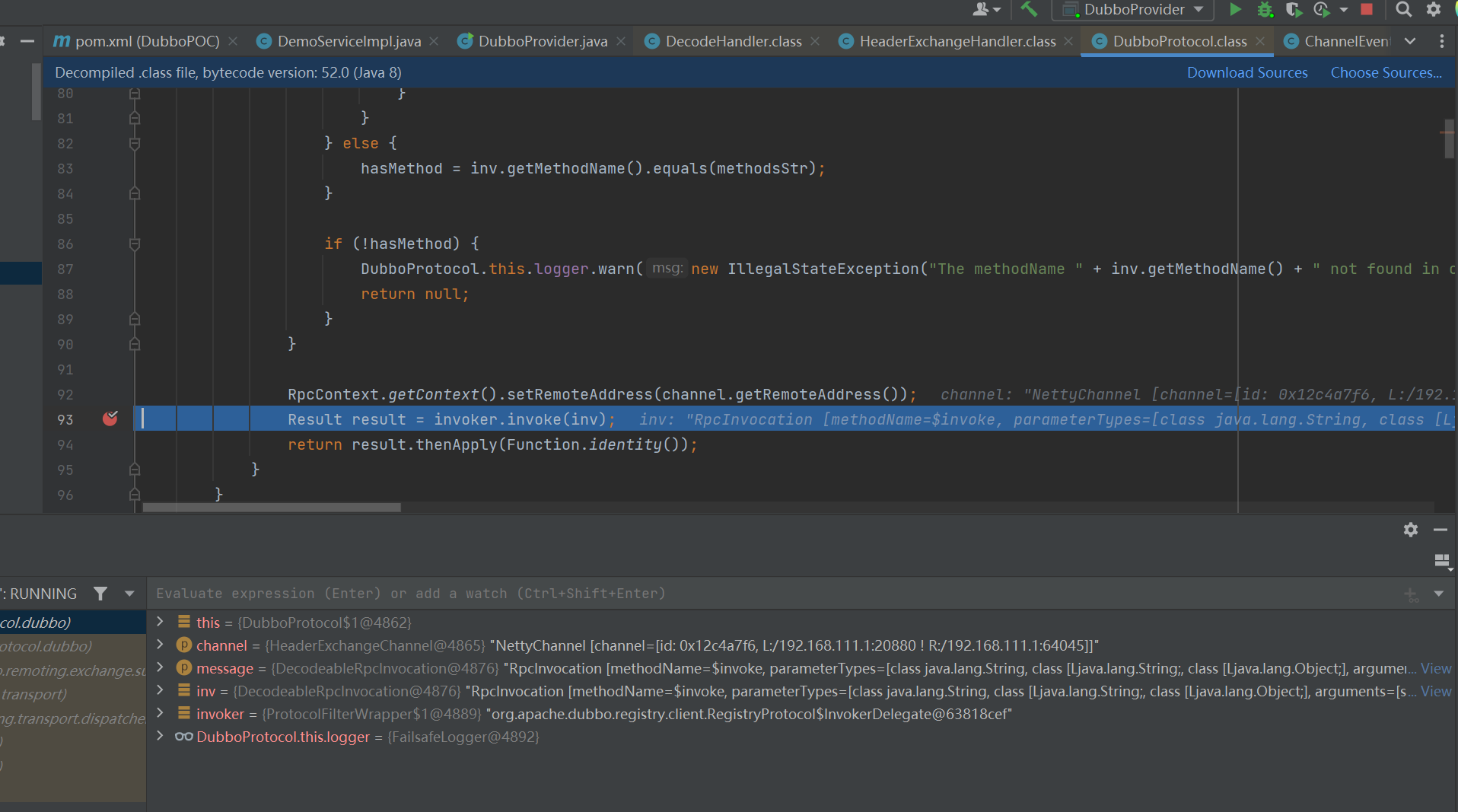Image resolution: width=1458 pixels, height=812 pixels.
Task: Click the add-to-watches plus icon
Action: [1411, 594]
